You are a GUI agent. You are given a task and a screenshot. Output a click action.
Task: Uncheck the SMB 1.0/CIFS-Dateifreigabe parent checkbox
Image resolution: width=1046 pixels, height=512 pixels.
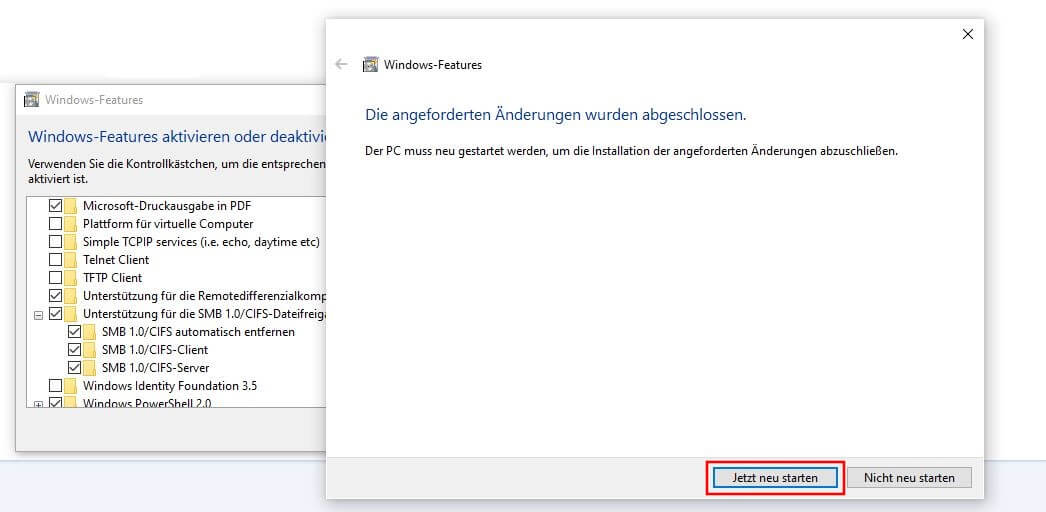[x=55, y=313]
